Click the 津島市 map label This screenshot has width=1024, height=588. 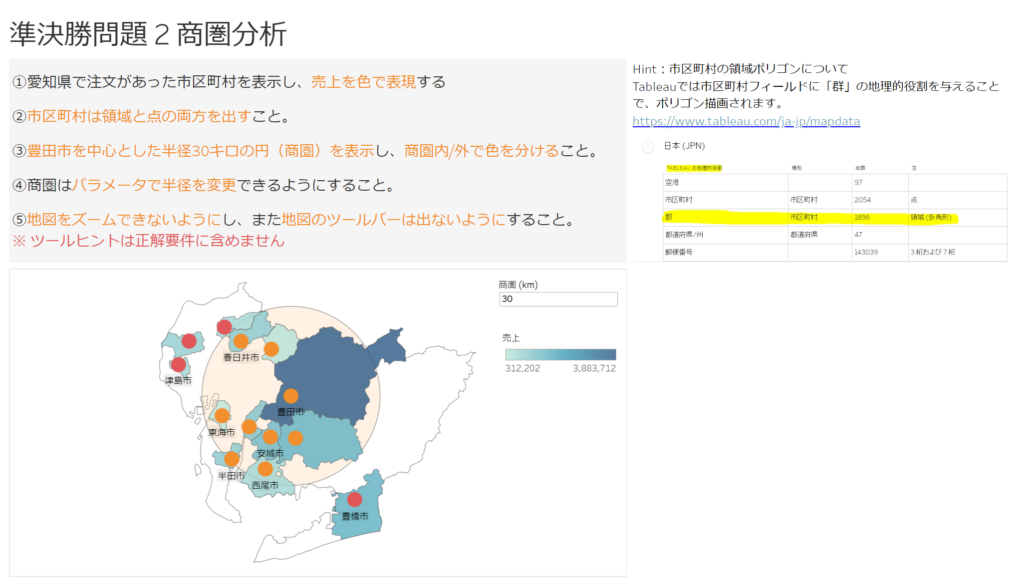click(178, 380)
